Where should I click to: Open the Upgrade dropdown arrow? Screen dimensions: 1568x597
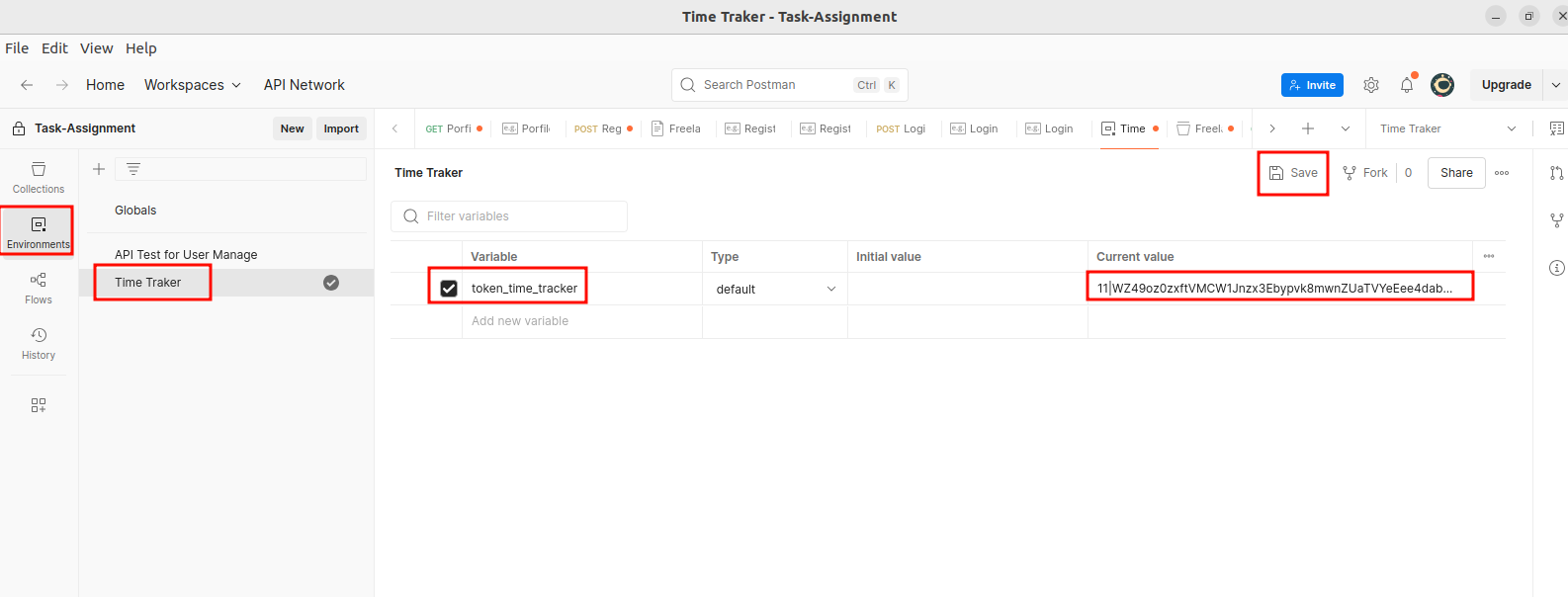click(x=1556, y=85)
